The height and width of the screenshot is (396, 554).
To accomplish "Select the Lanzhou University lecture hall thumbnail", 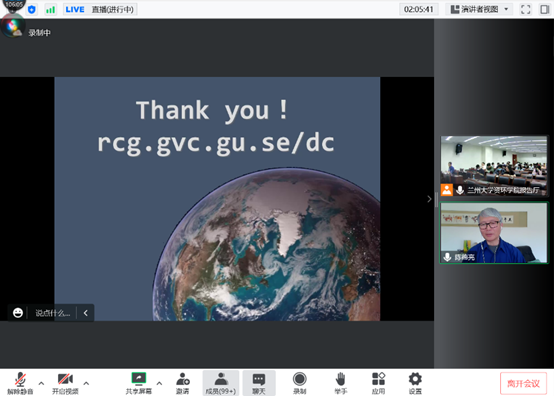I will click(x=494, y=166).
